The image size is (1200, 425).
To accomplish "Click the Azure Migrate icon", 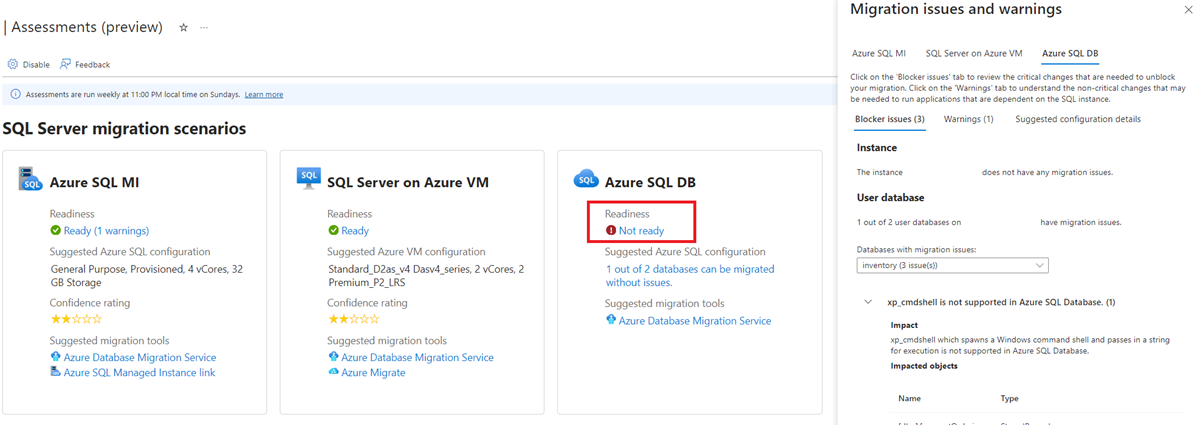I will click(333, 372).
